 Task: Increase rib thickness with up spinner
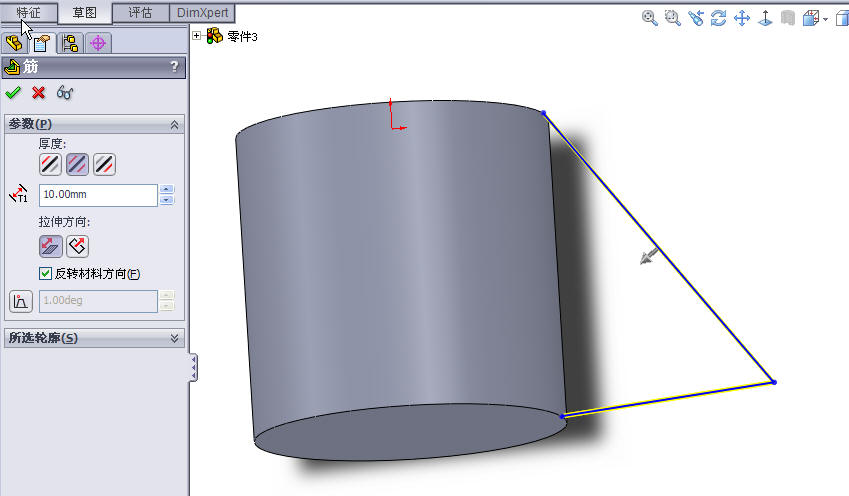point(167,190)
